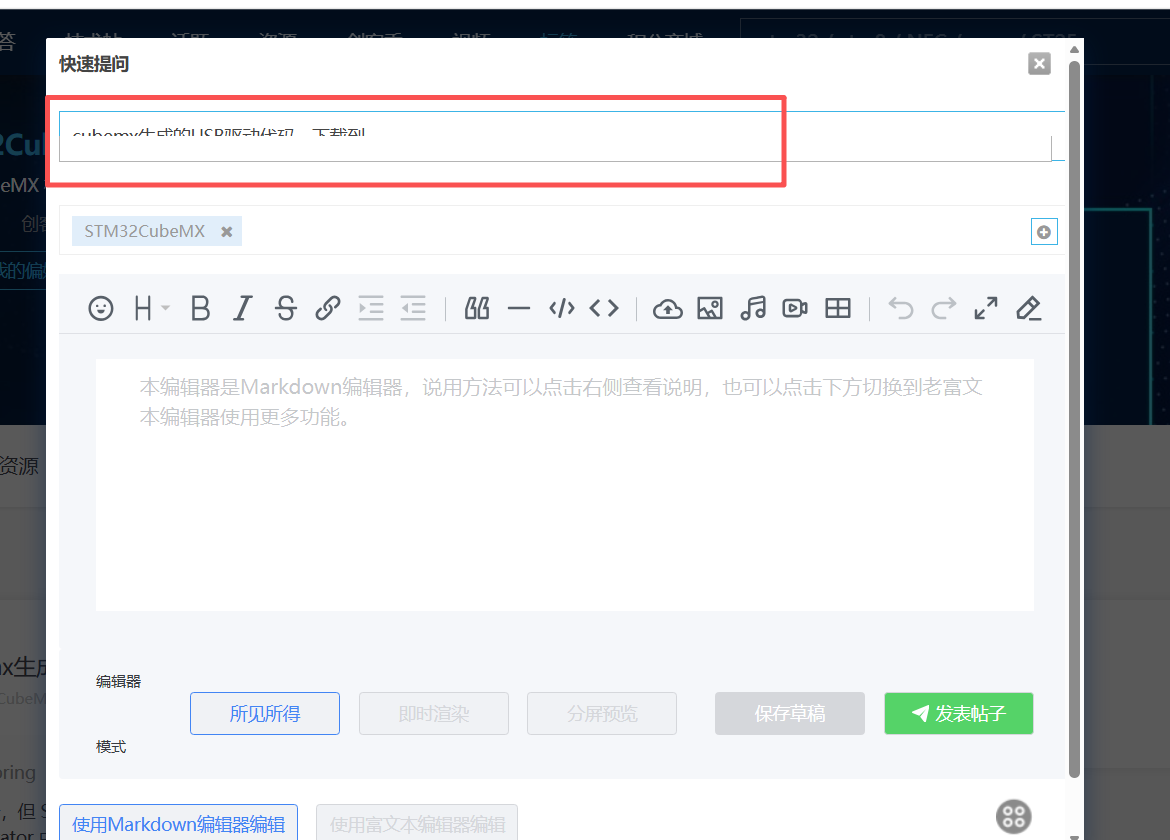
Task: Publish the post with 发表帖子
Action: [959, 714]
